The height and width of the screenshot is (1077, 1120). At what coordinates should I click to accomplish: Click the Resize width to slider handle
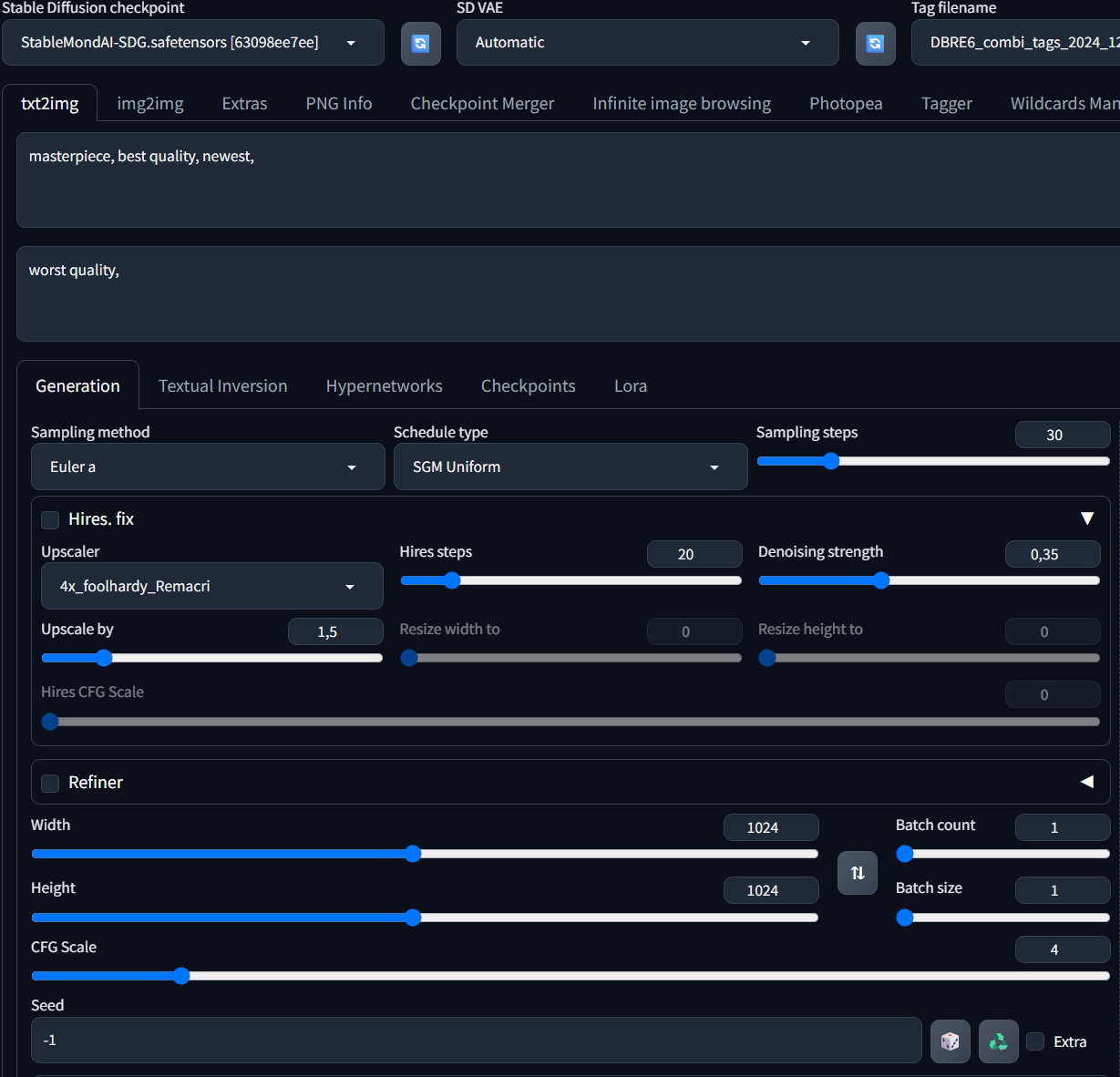pos(409,658)
